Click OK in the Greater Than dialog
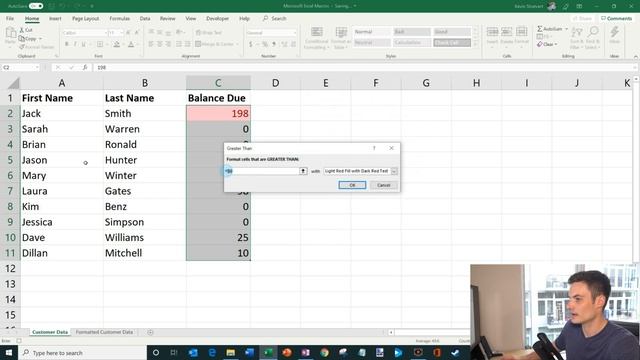The width and height of the screenshot is (640, 360). 352,185
